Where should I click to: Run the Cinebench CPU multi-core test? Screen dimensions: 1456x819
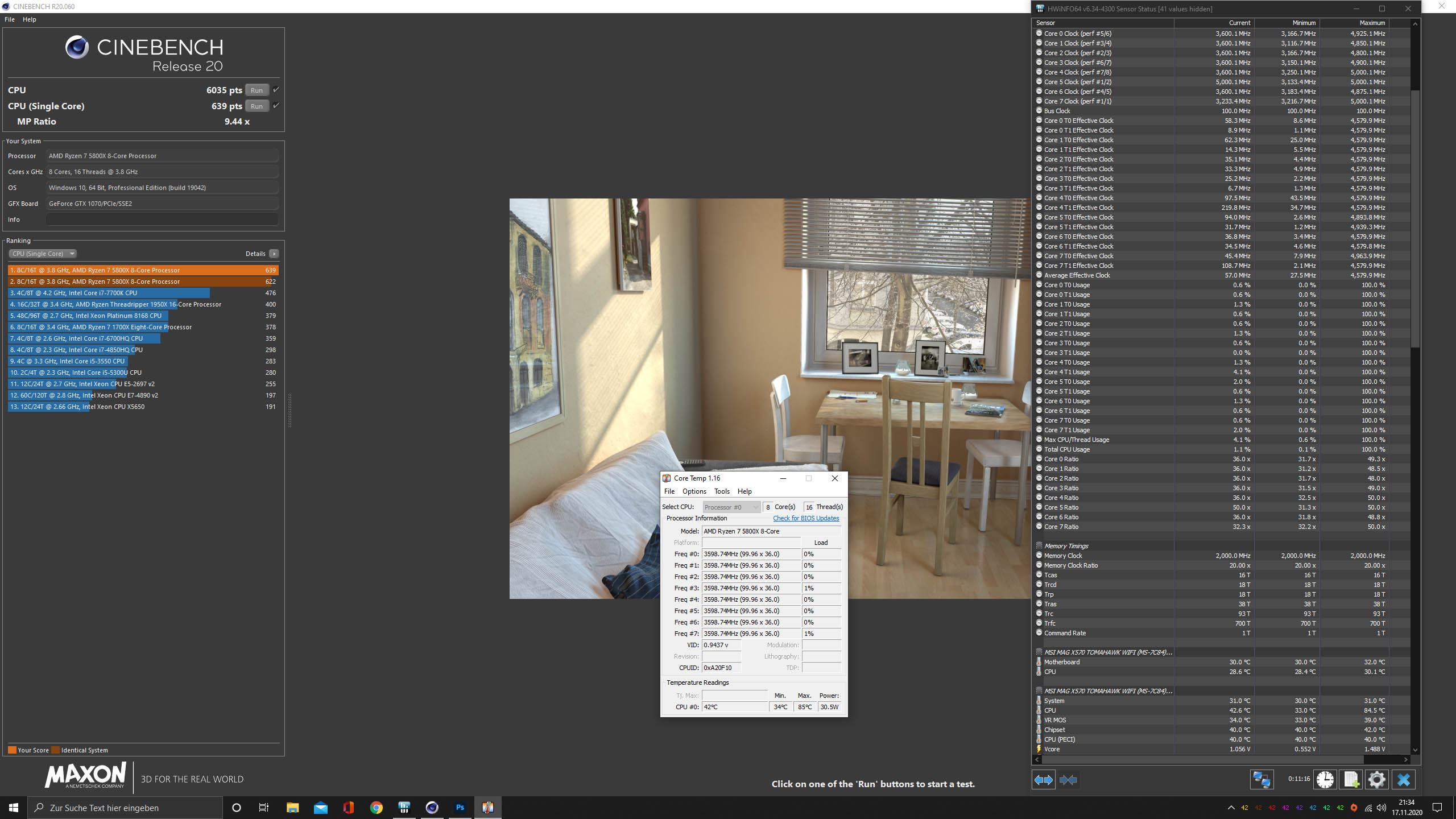(x=257, y=90)
